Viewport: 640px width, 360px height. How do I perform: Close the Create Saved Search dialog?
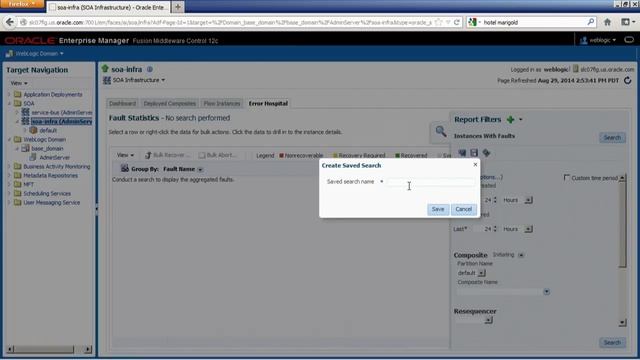pos(475,164)
